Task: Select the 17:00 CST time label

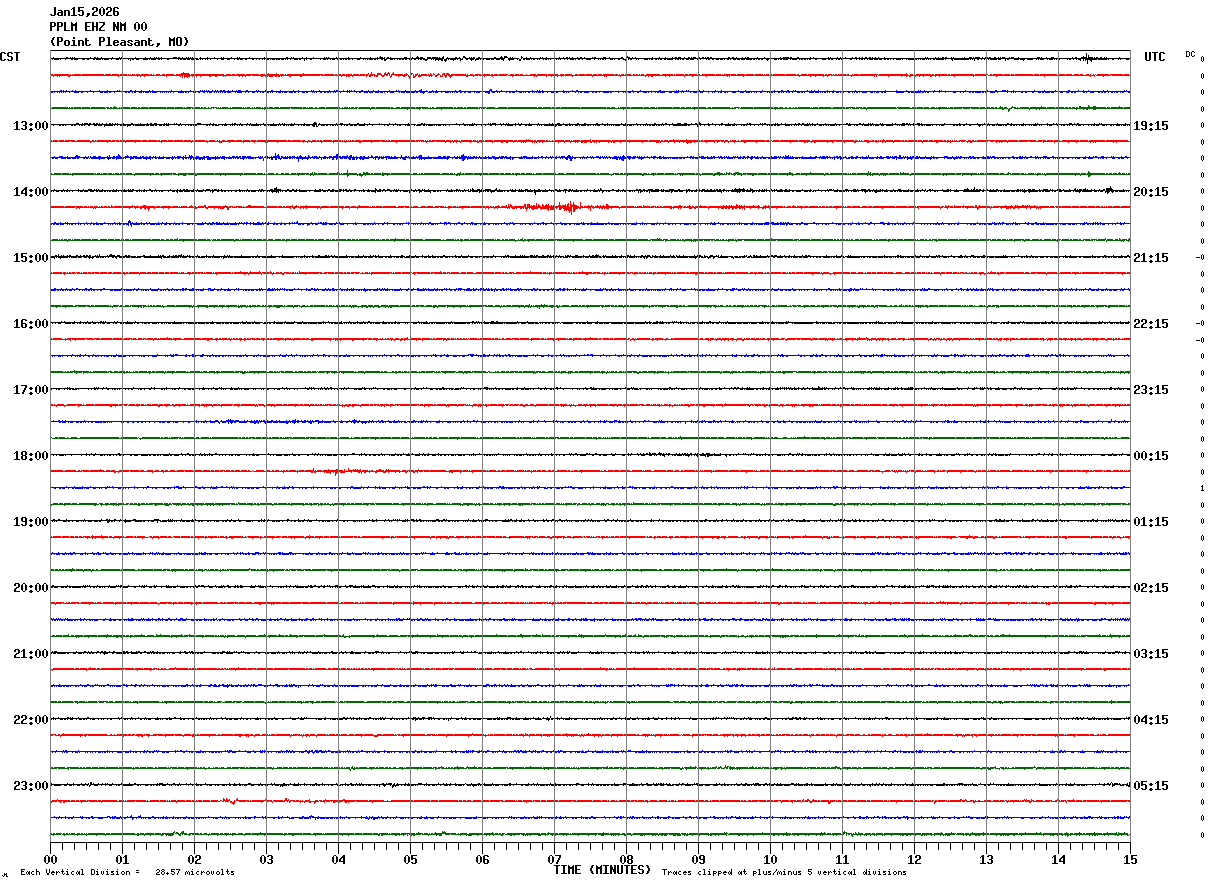Action: pyautogui.click(x=30, y=390)
